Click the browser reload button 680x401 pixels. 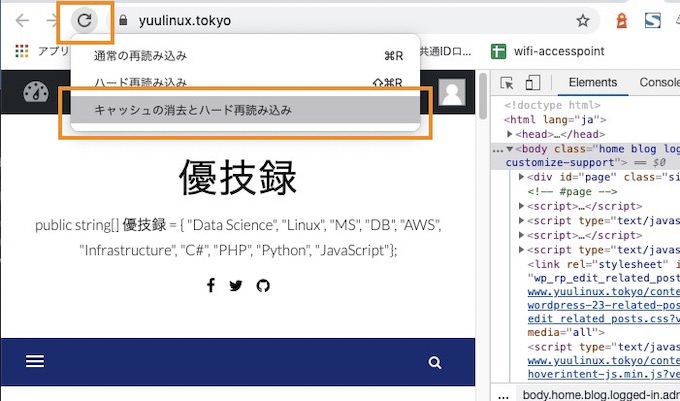[84, 20]
